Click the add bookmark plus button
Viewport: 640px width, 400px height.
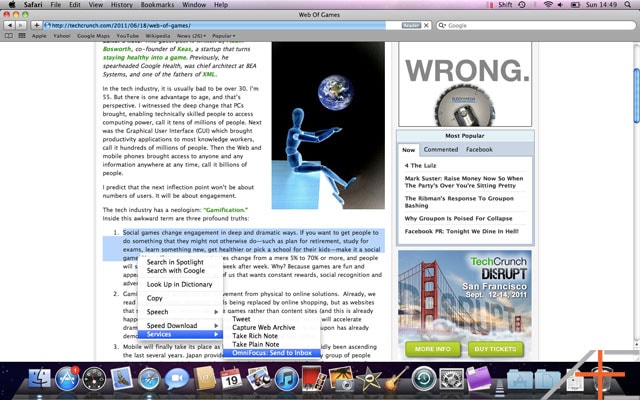36,25
